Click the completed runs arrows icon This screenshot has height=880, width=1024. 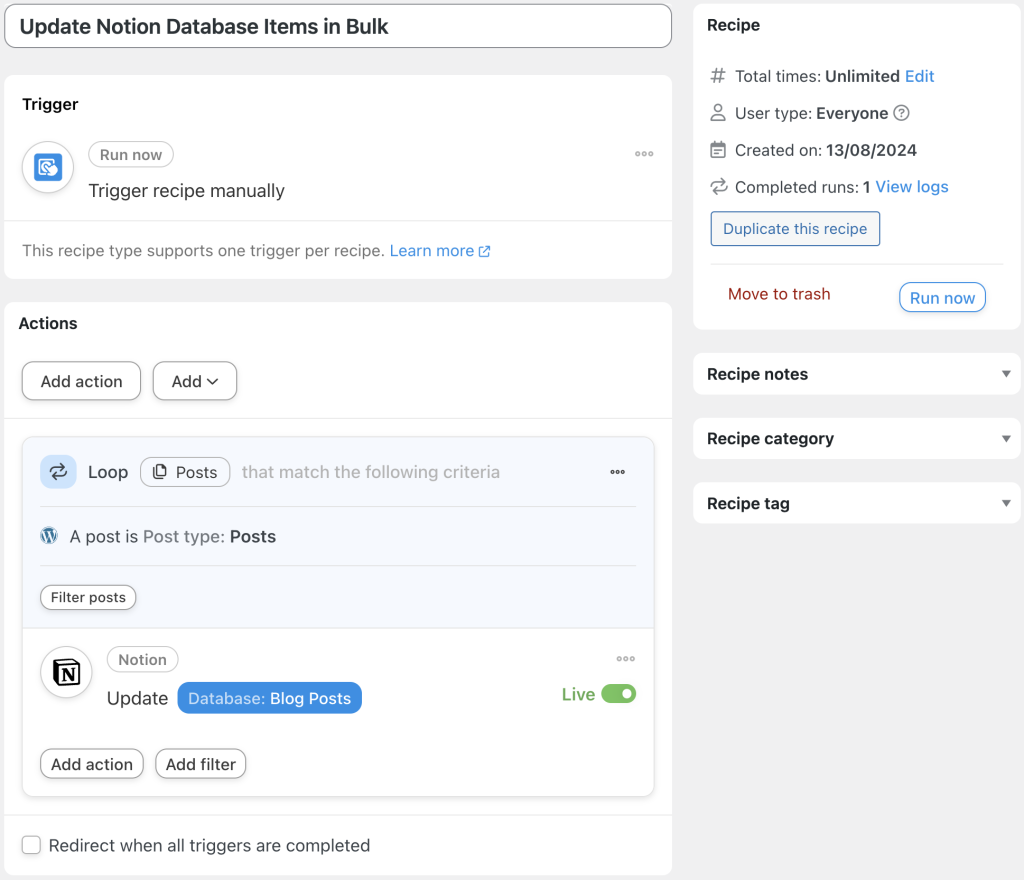(717, 187)
